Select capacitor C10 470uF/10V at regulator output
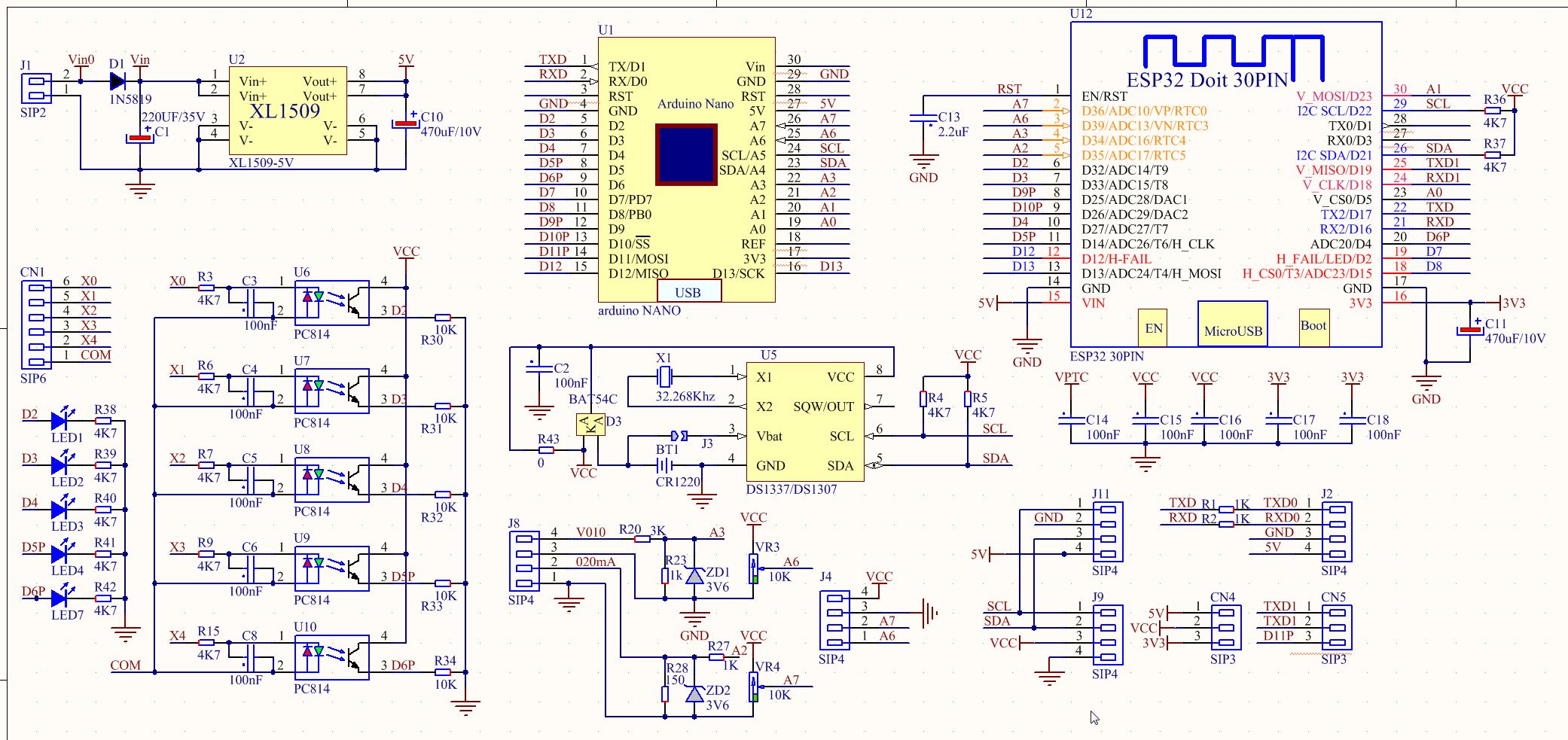 406,123
